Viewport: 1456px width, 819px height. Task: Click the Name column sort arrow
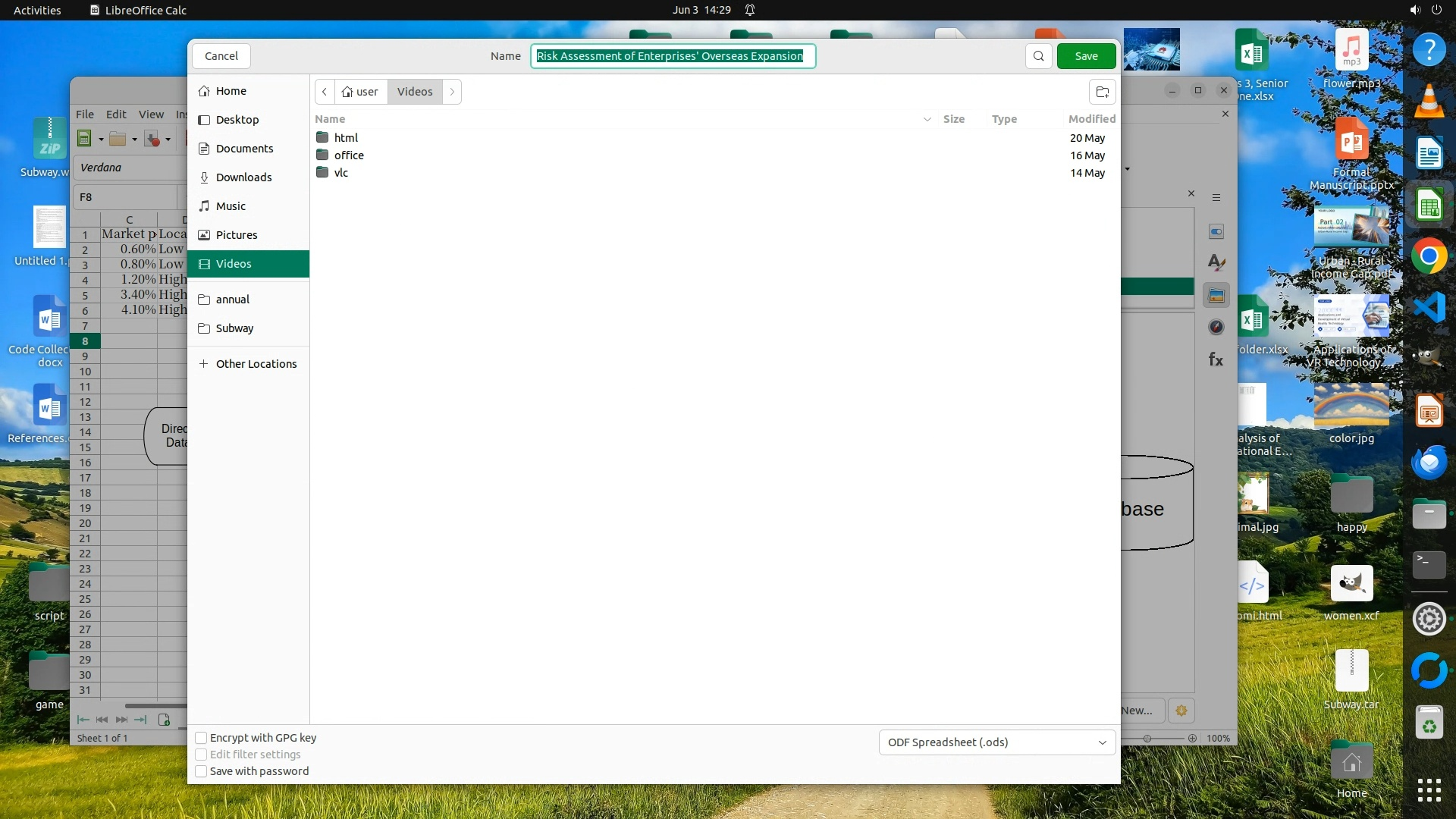click(927, 119)
